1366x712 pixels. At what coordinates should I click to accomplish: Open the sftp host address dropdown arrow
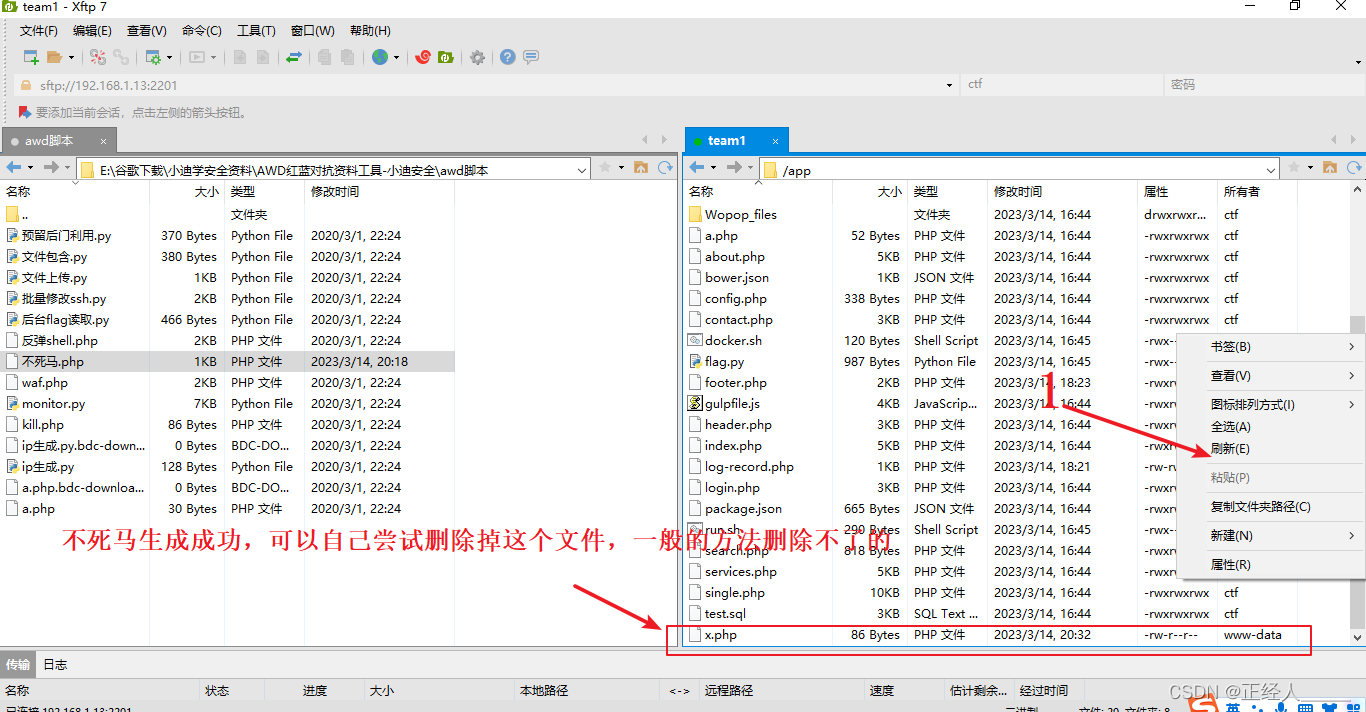click(x=949, y=85)
